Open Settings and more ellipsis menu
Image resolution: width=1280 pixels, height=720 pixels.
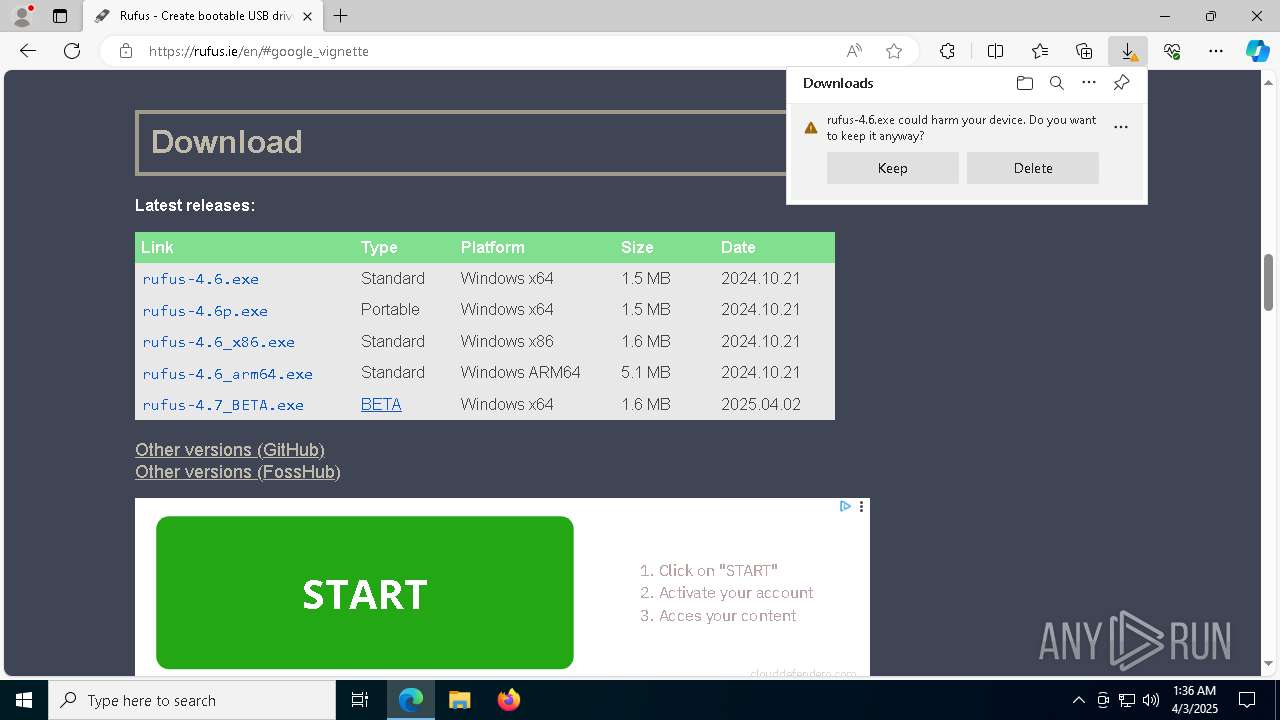pyautogui.click(x=1216, y=51)
